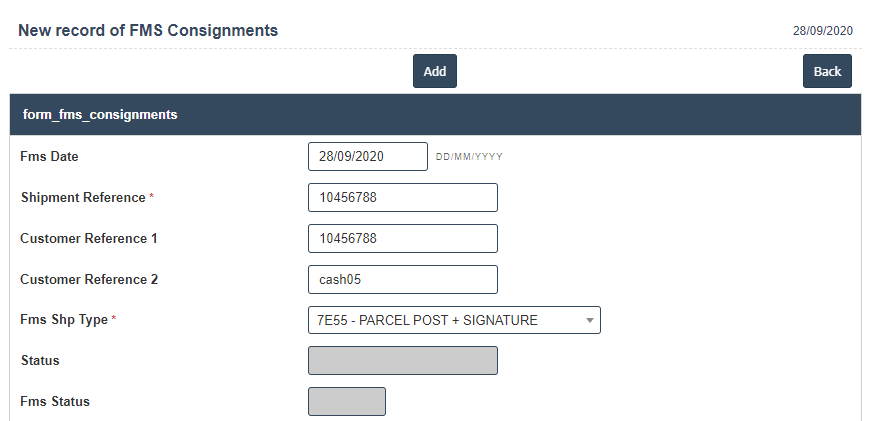Click the DD/MM/YYYY format hint
876x421 pixels.
tap(469, 157)
